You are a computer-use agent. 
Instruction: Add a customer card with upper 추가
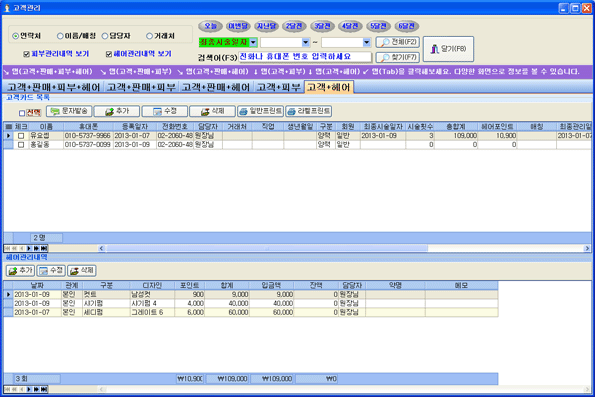(117, 111)
